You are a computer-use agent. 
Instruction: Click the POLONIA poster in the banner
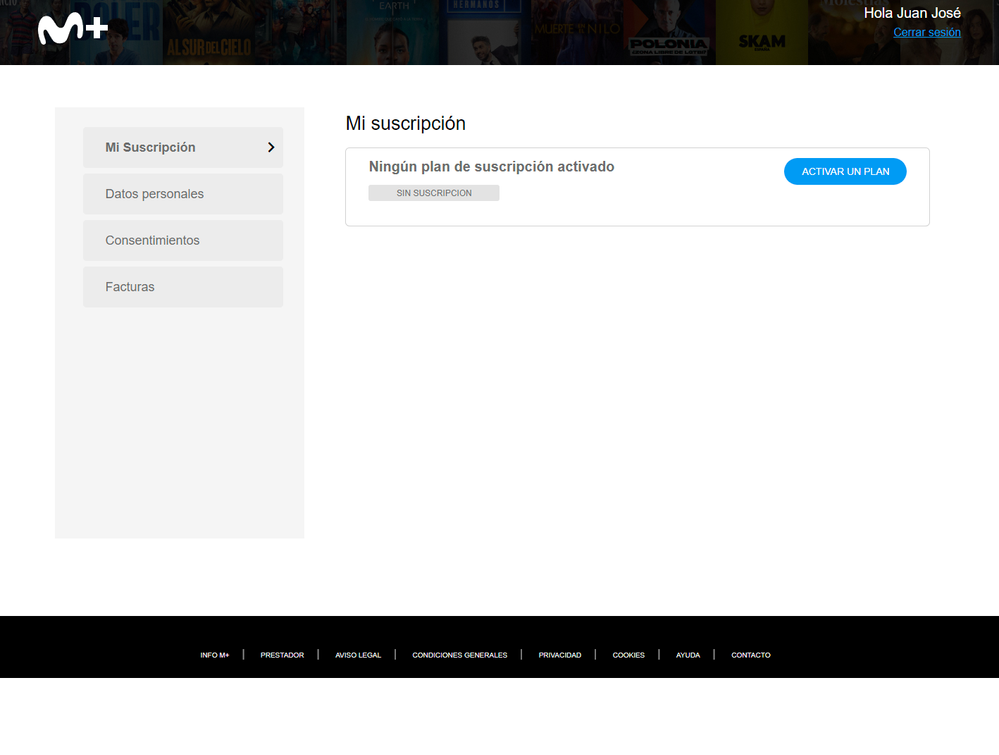(x=668, y=32)
